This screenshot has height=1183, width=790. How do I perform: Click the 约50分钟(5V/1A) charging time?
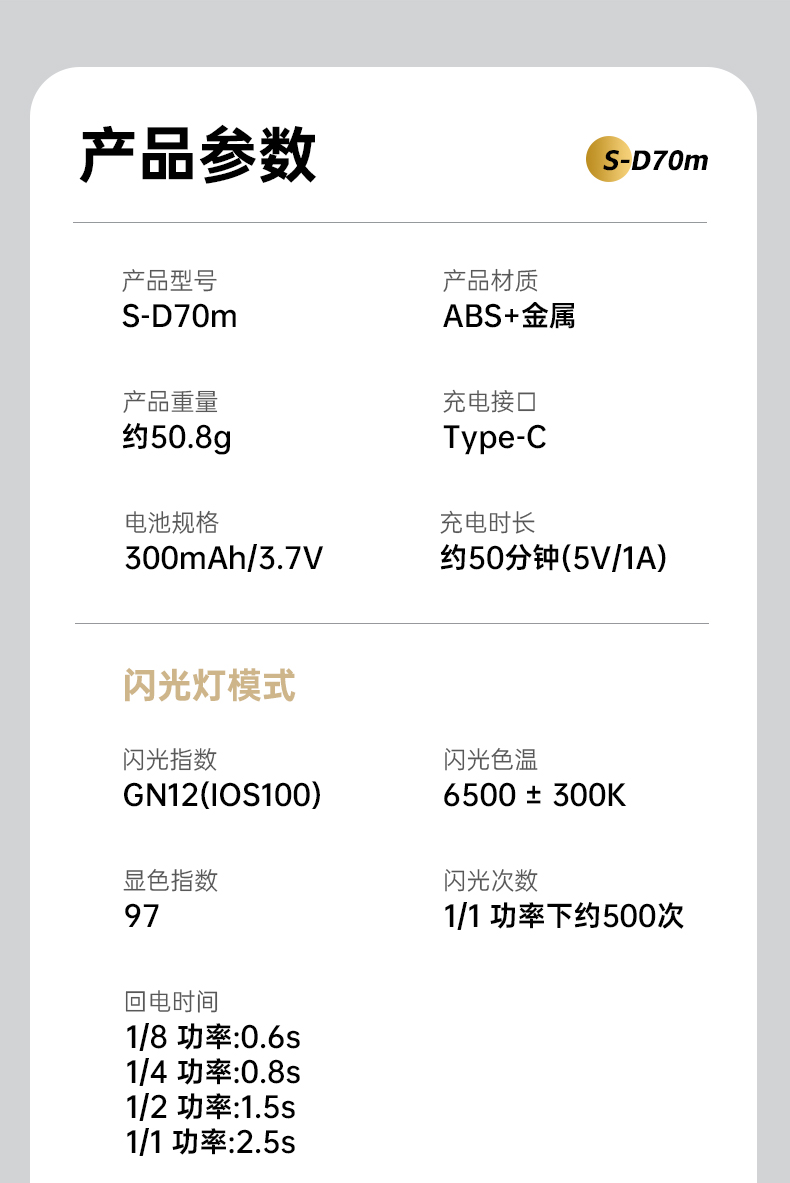click(x=553, y=558)
